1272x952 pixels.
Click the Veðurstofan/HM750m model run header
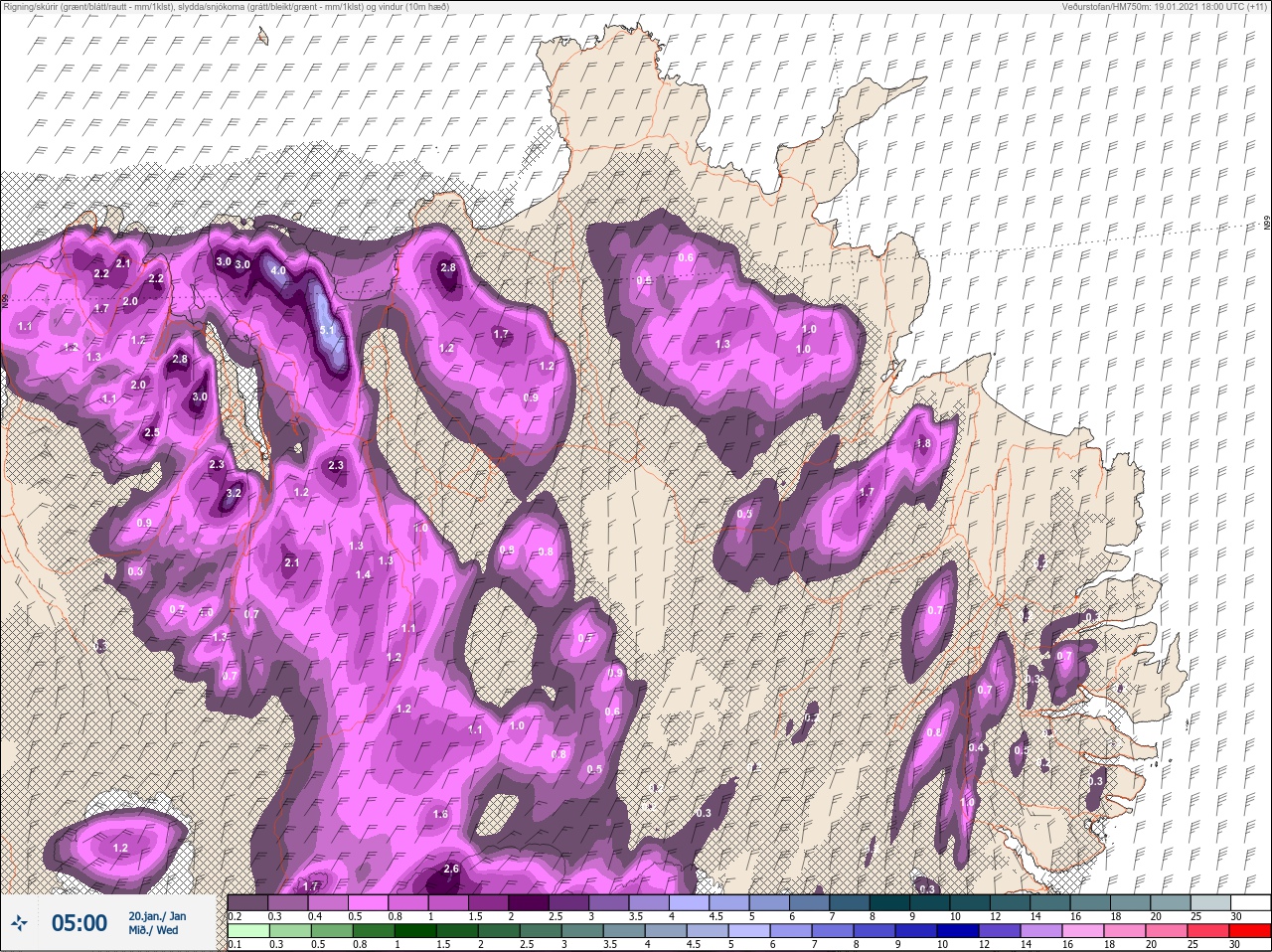pyautogui.click(x=1164, y=6)
